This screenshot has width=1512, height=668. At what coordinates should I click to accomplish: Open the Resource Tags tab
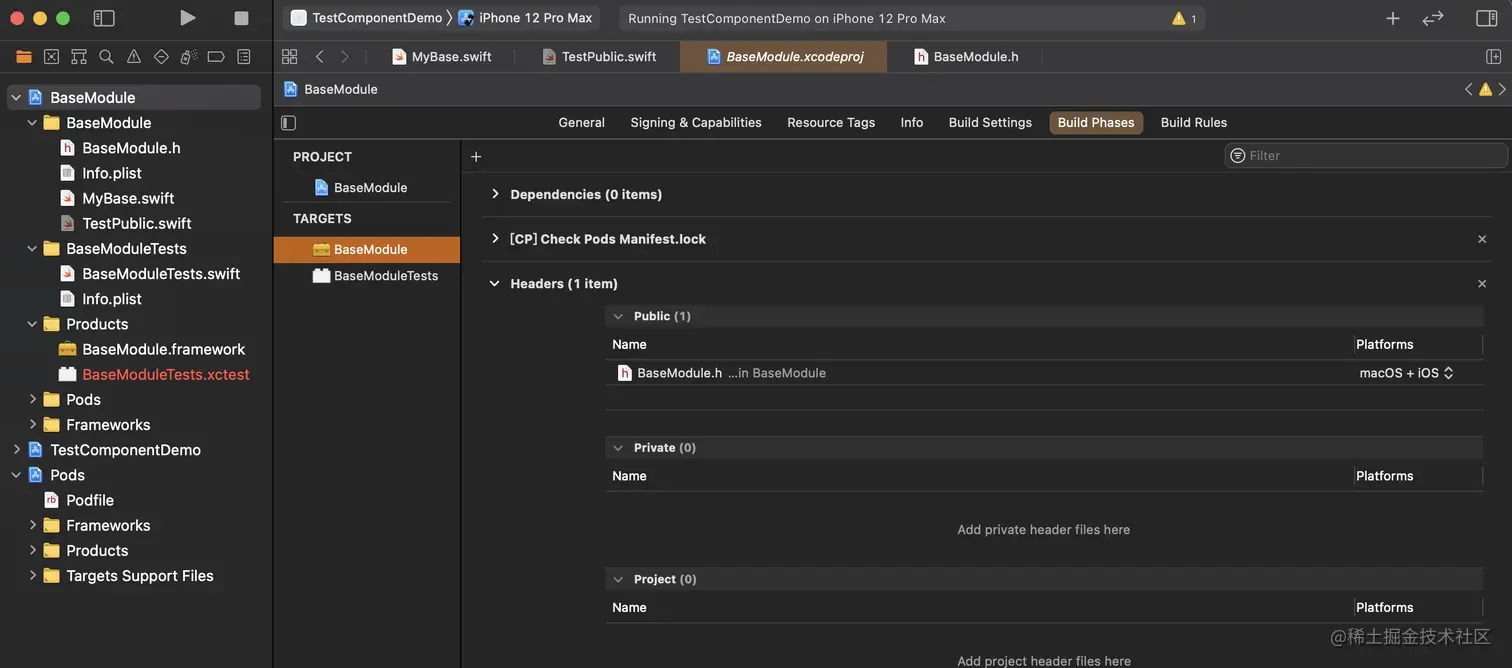[831, 122]
